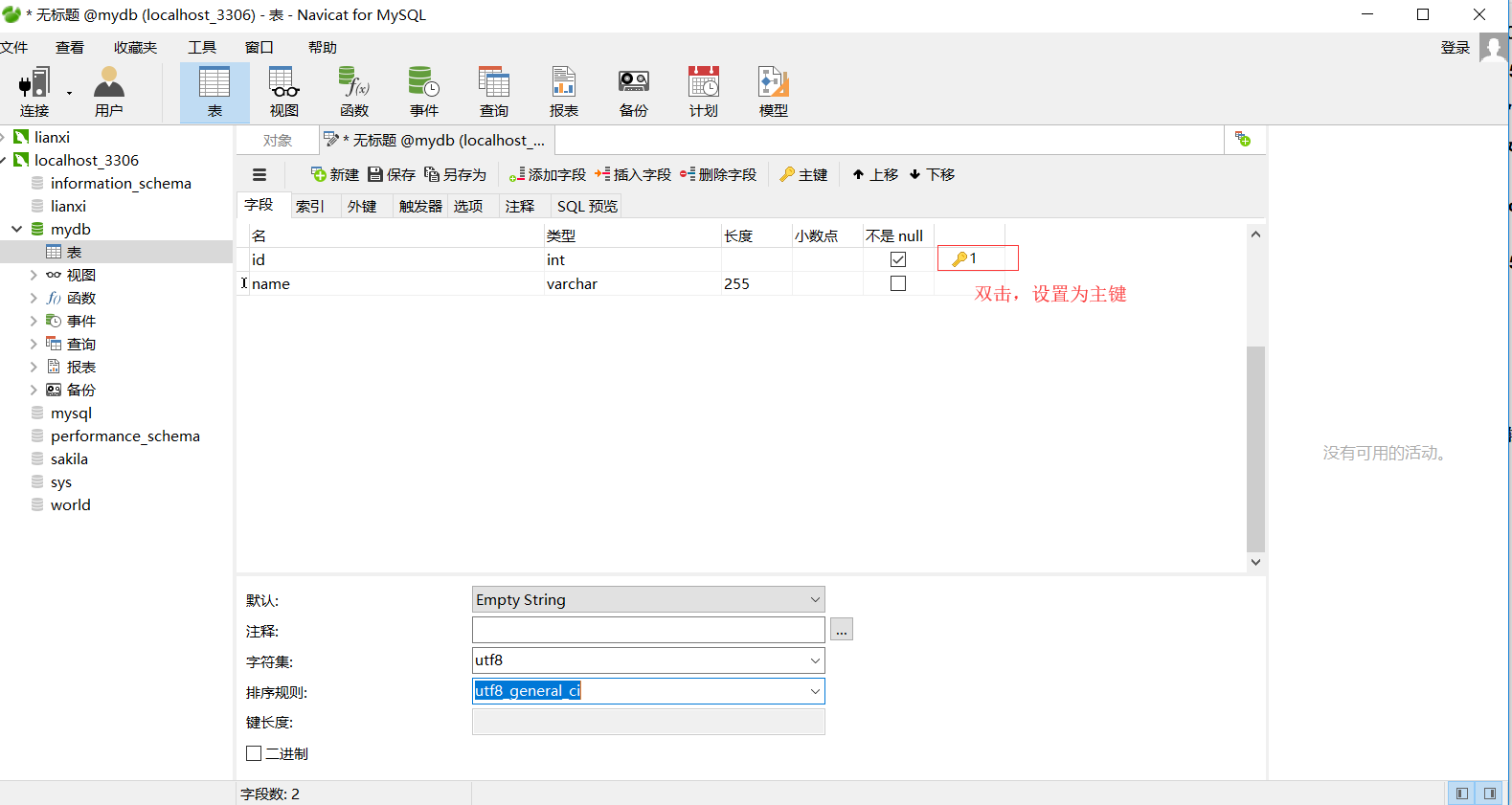Expand the 事件 node under mydb
The width and height of the screenshot is (1512, 805).
[34, 321]
